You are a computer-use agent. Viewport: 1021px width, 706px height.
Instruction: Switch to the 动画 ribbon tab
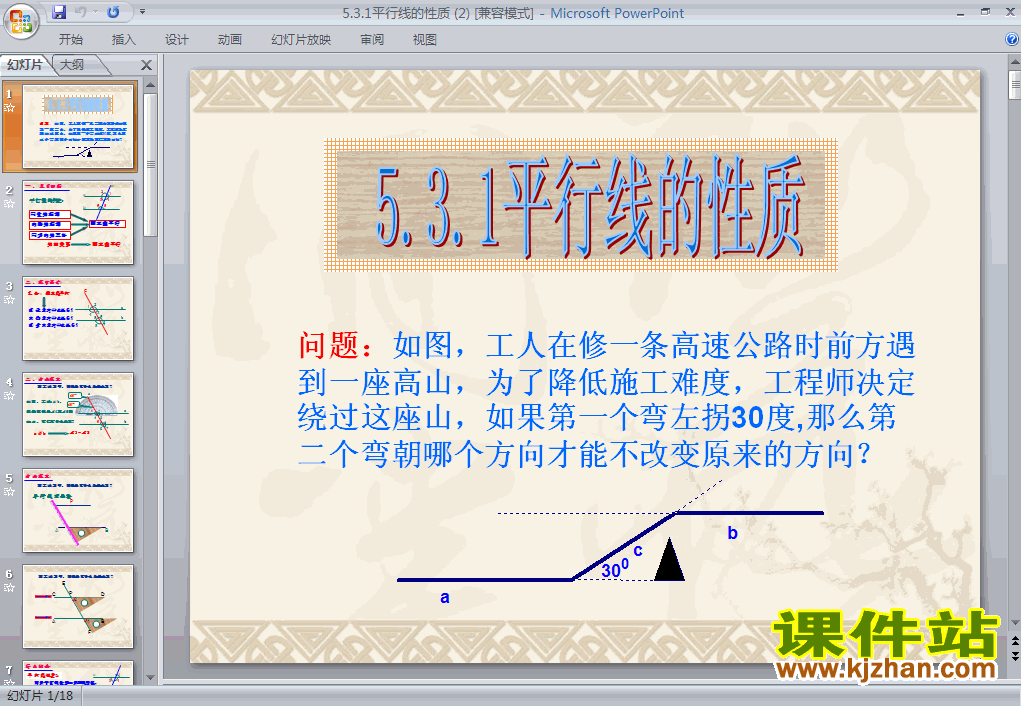point(230,40)
